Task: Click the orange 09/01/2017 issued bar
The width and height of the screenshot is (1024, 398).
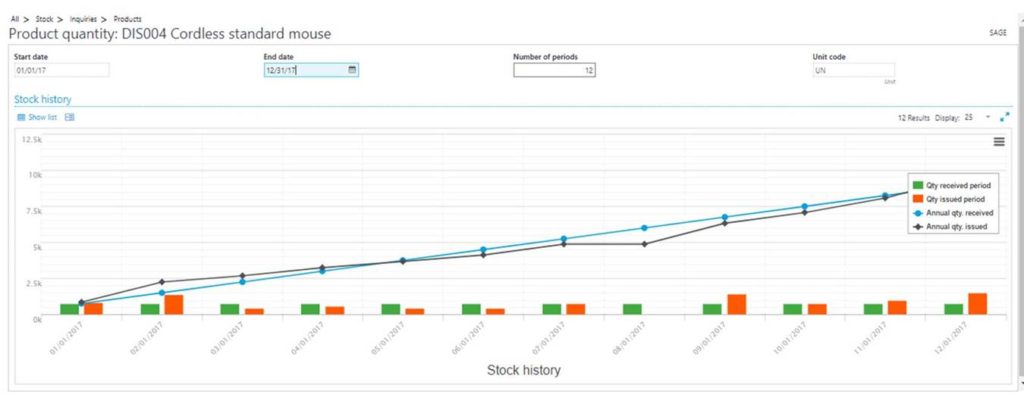Action: pos(737,304)
